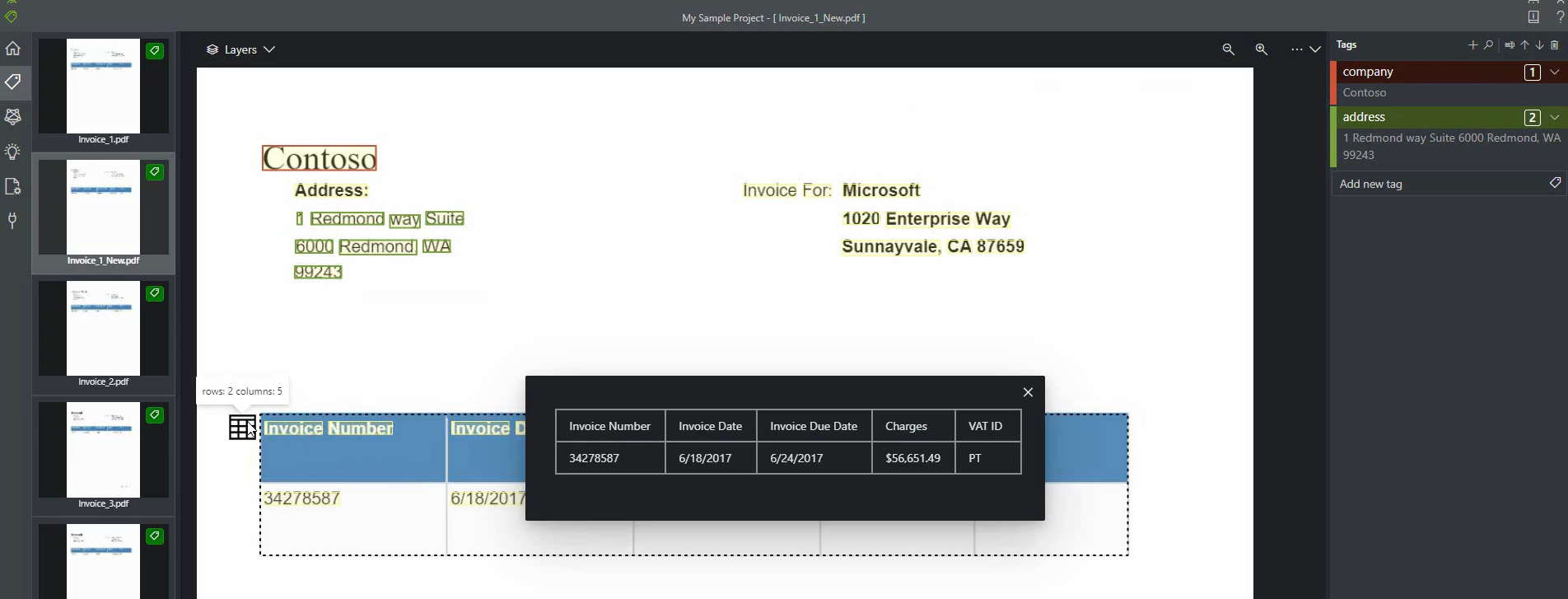Viewport: 1568px width, 599px height.
Task: Click the Invoice Number popup header cell
Action: 610,426
